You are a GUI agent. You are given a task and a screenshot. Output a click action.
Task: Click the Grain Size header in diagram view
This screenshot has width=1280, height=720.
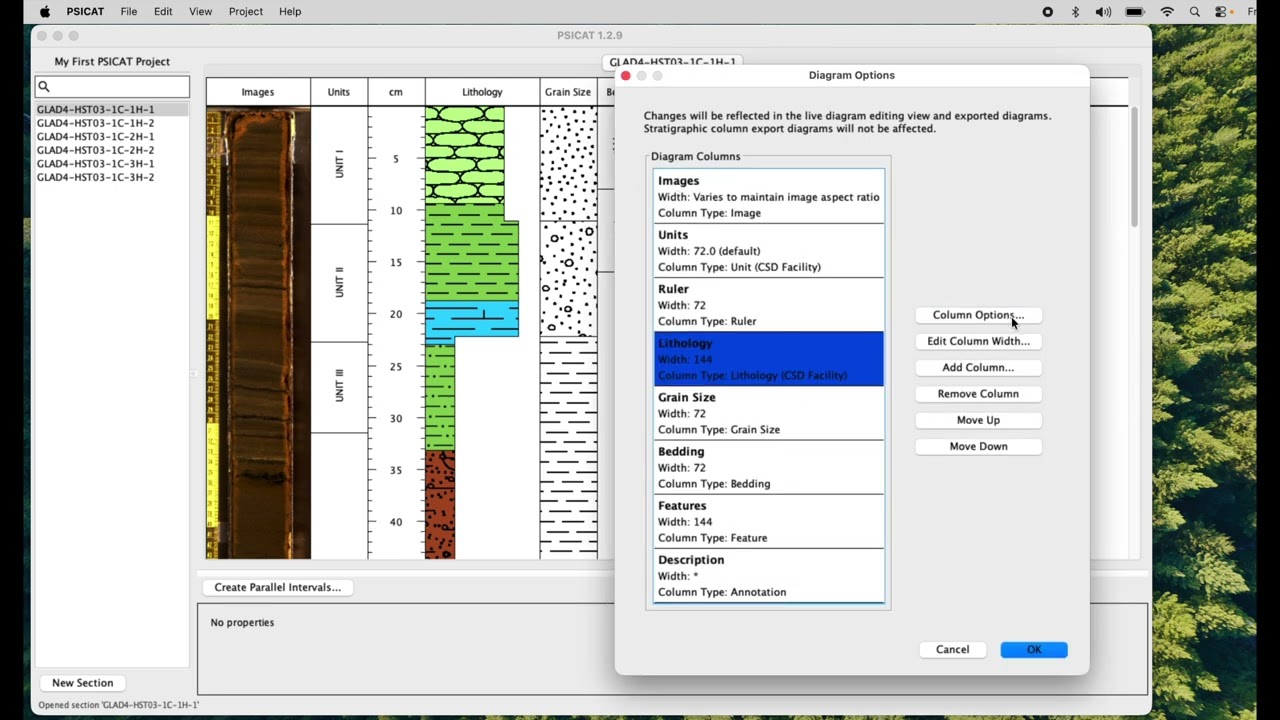pos(568,92)
